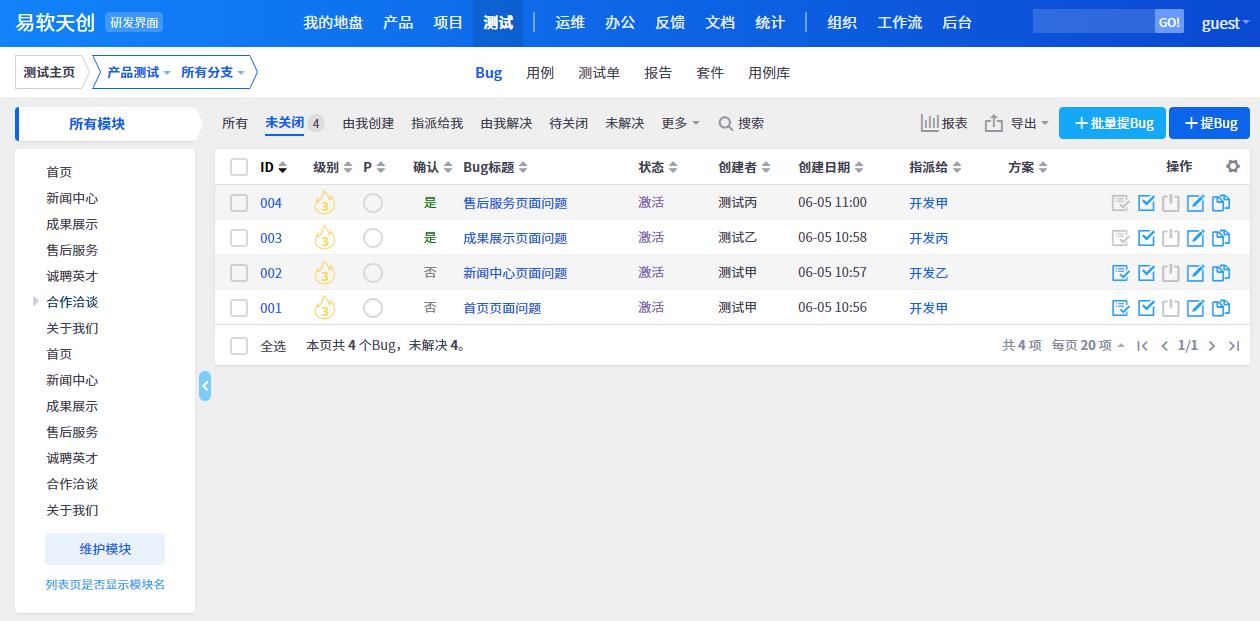This screenshot has width=1260, height=621.
Task: Click the copy icon for bug 001
Action: pos(1220,308)
